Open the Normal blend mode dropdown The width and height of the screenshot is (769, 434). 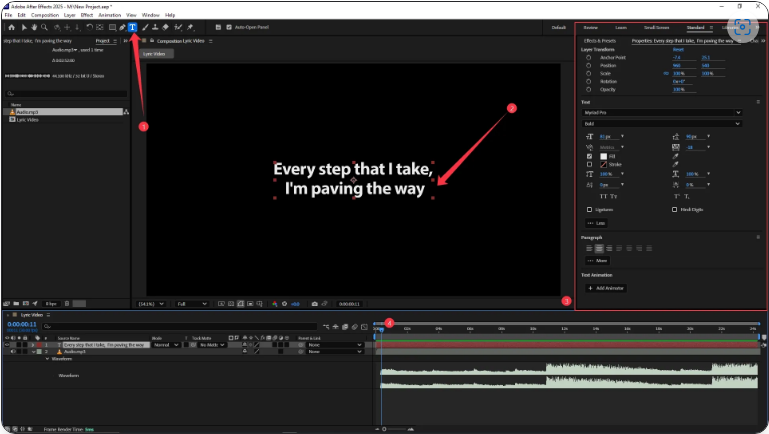[x=166, y=345]
